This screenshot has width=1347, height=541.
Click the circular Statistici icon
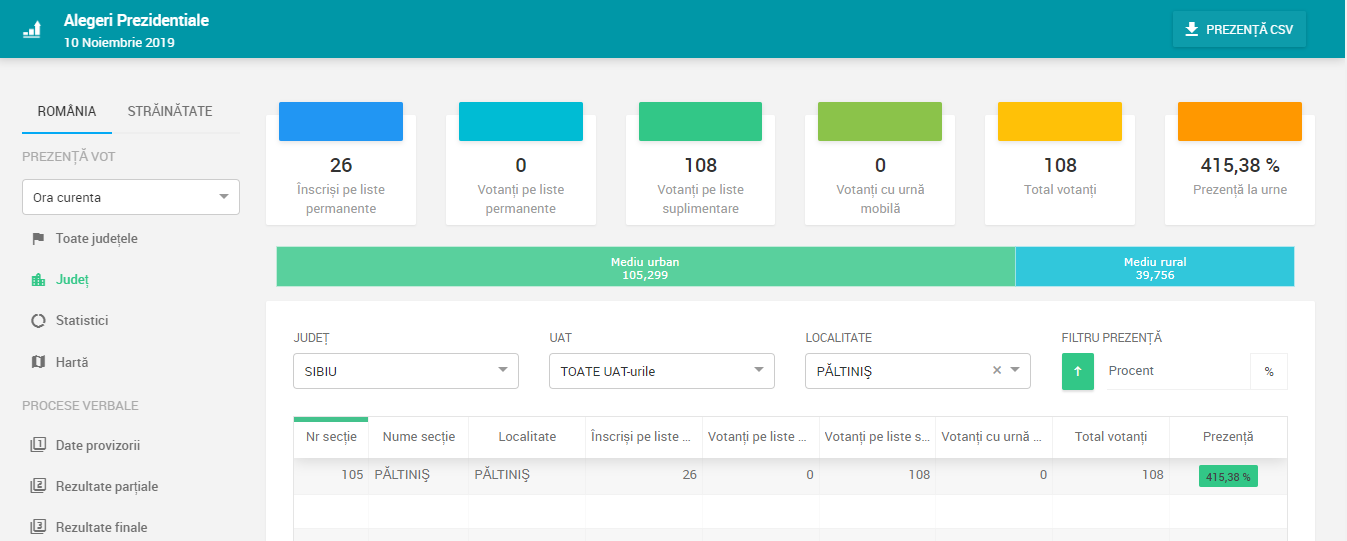(x=38, y=321)
